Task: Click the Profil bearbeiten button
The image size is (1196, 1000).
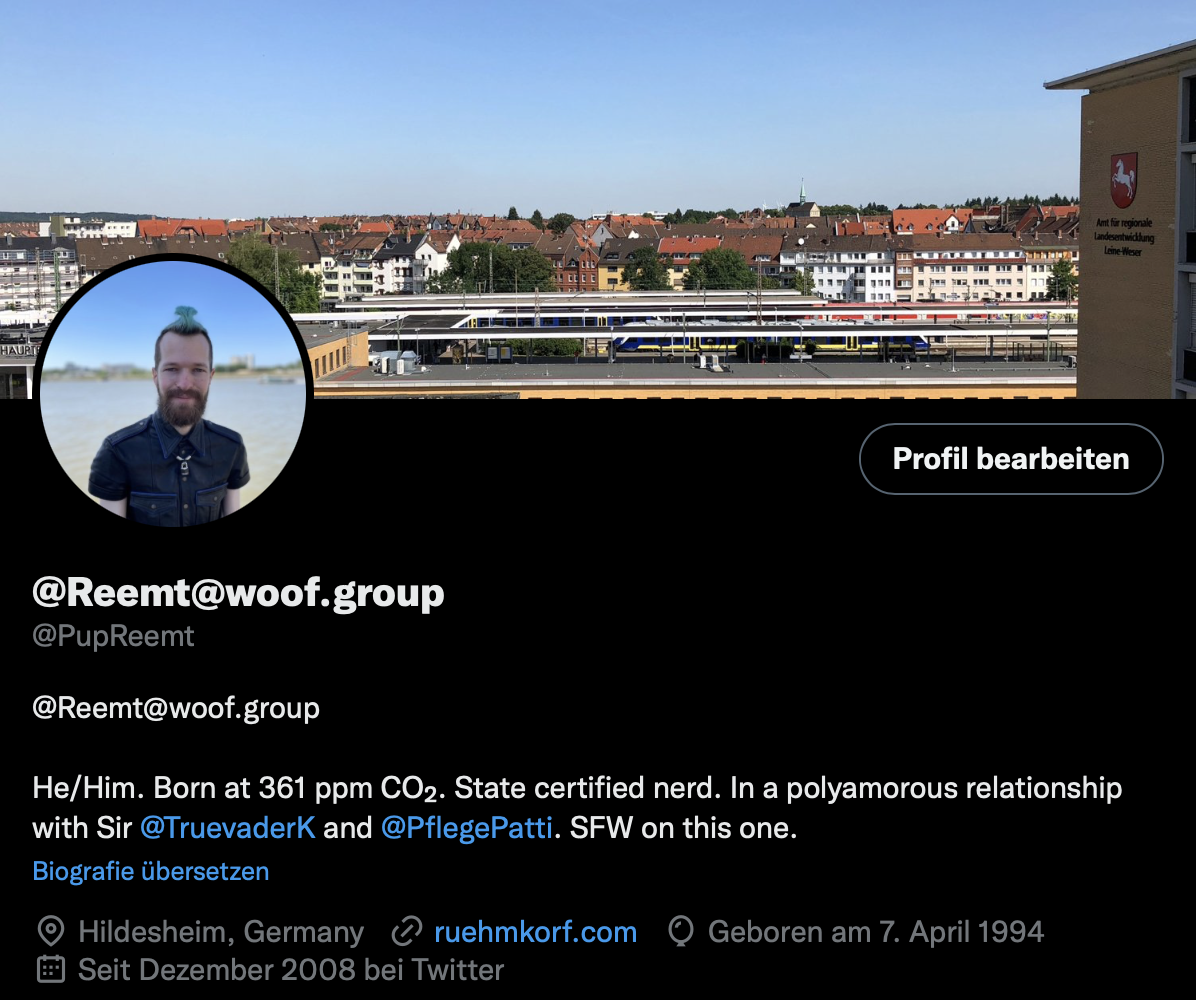Action: coord(1011,459)
